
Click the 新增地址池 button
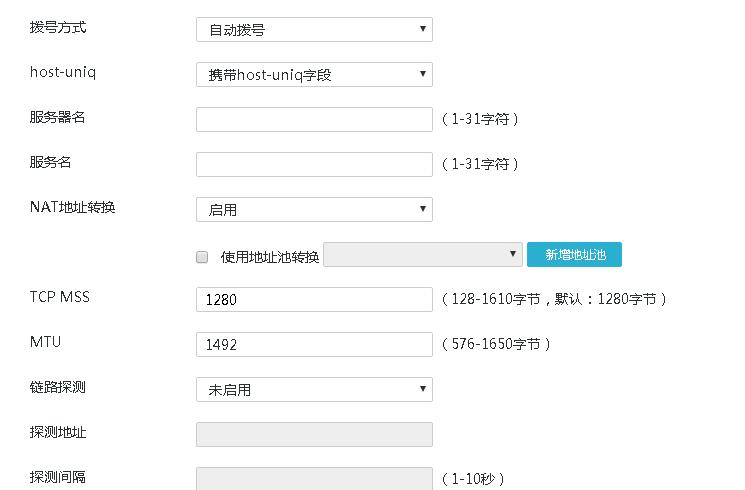click(x=574, y=255)
